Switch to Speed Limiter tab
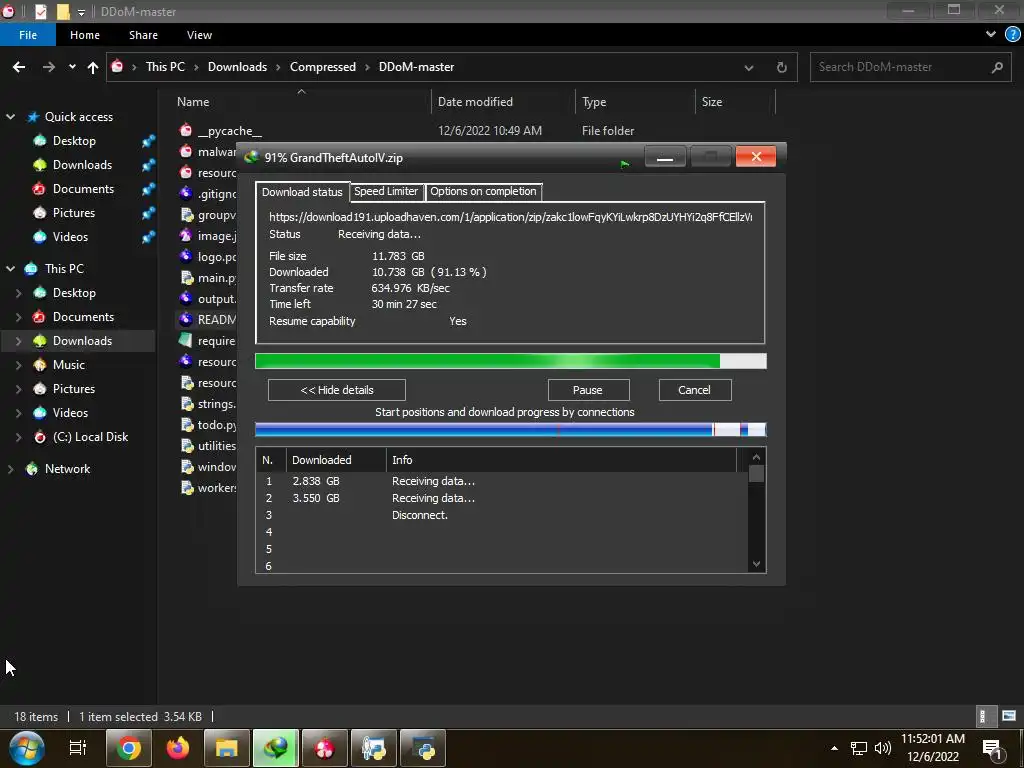Screen dimensions: 1024x768 386,191
